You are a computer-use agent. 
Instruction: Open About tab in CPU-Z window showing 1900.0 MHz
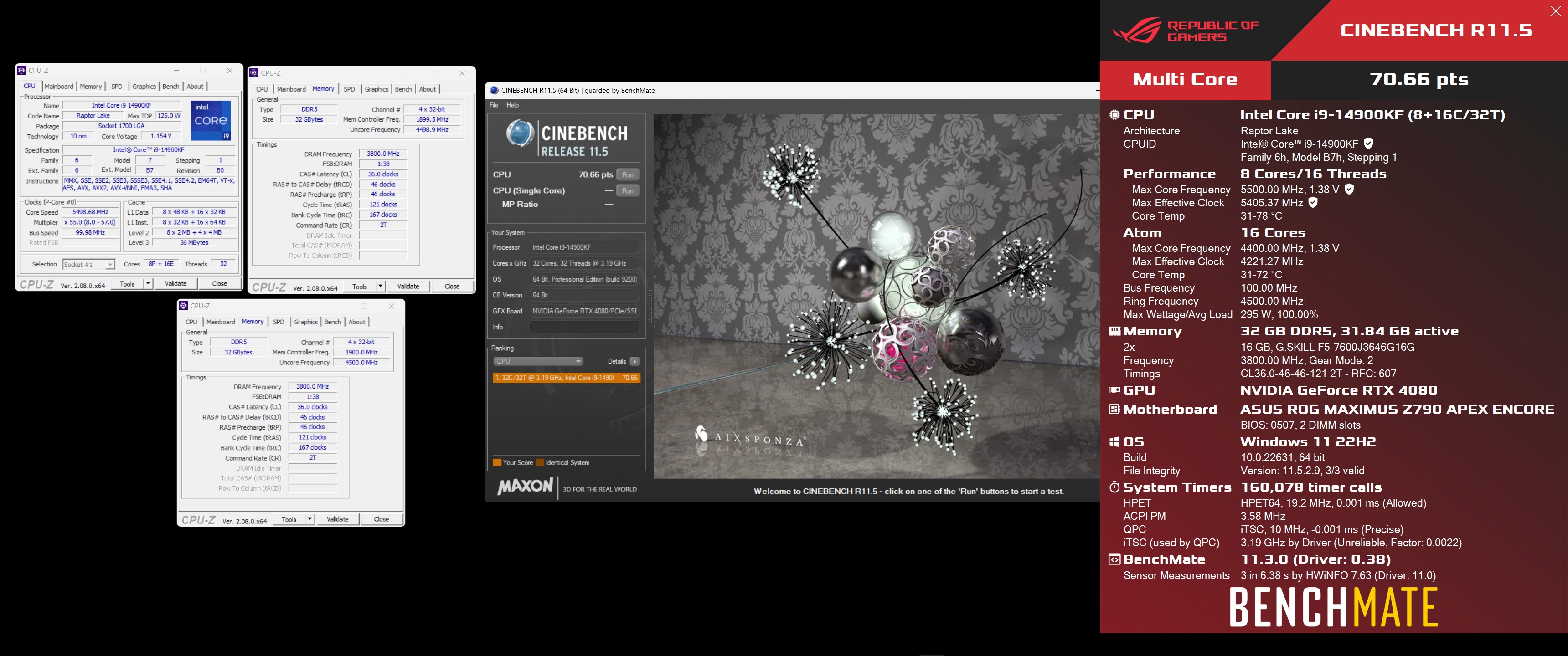tap(357, 322)
